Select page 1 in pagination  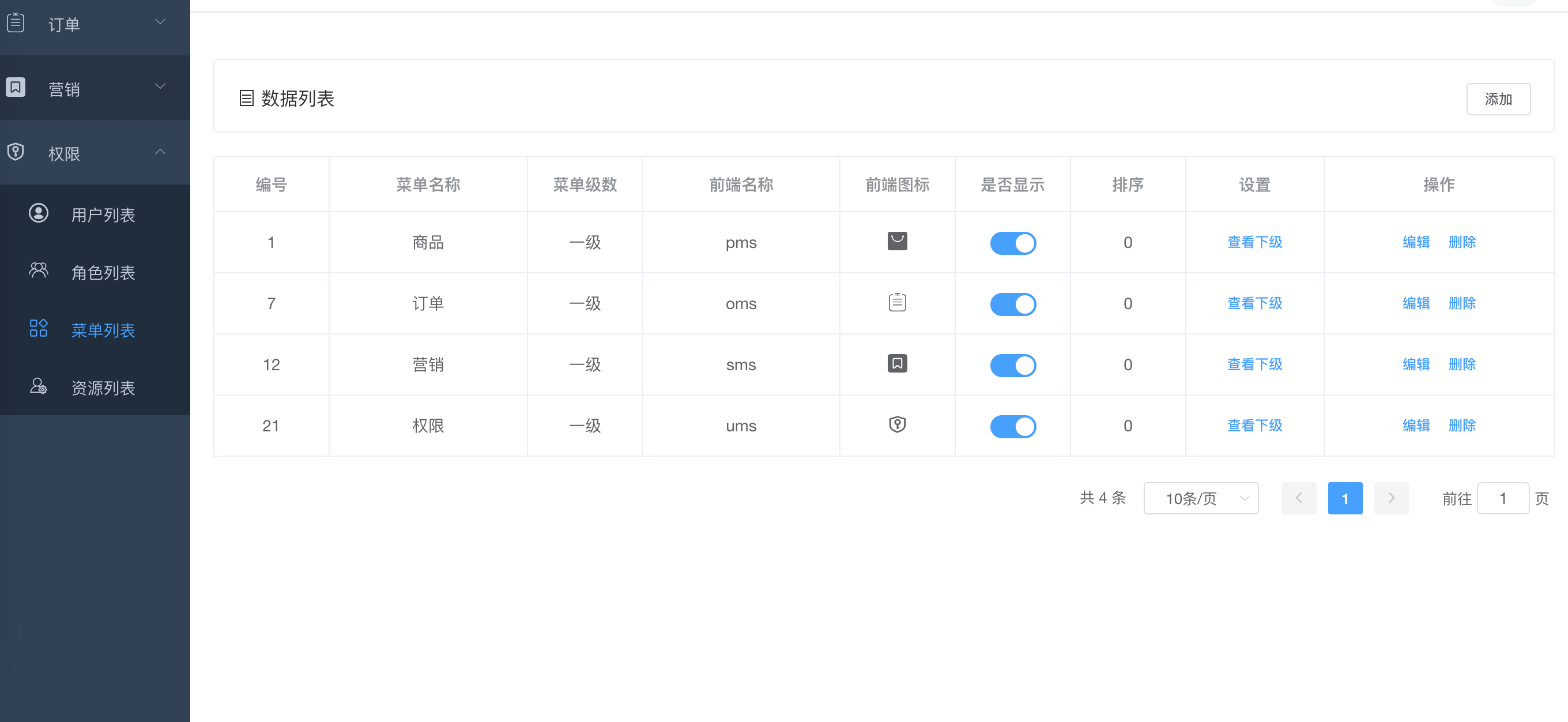(1345, 499)
